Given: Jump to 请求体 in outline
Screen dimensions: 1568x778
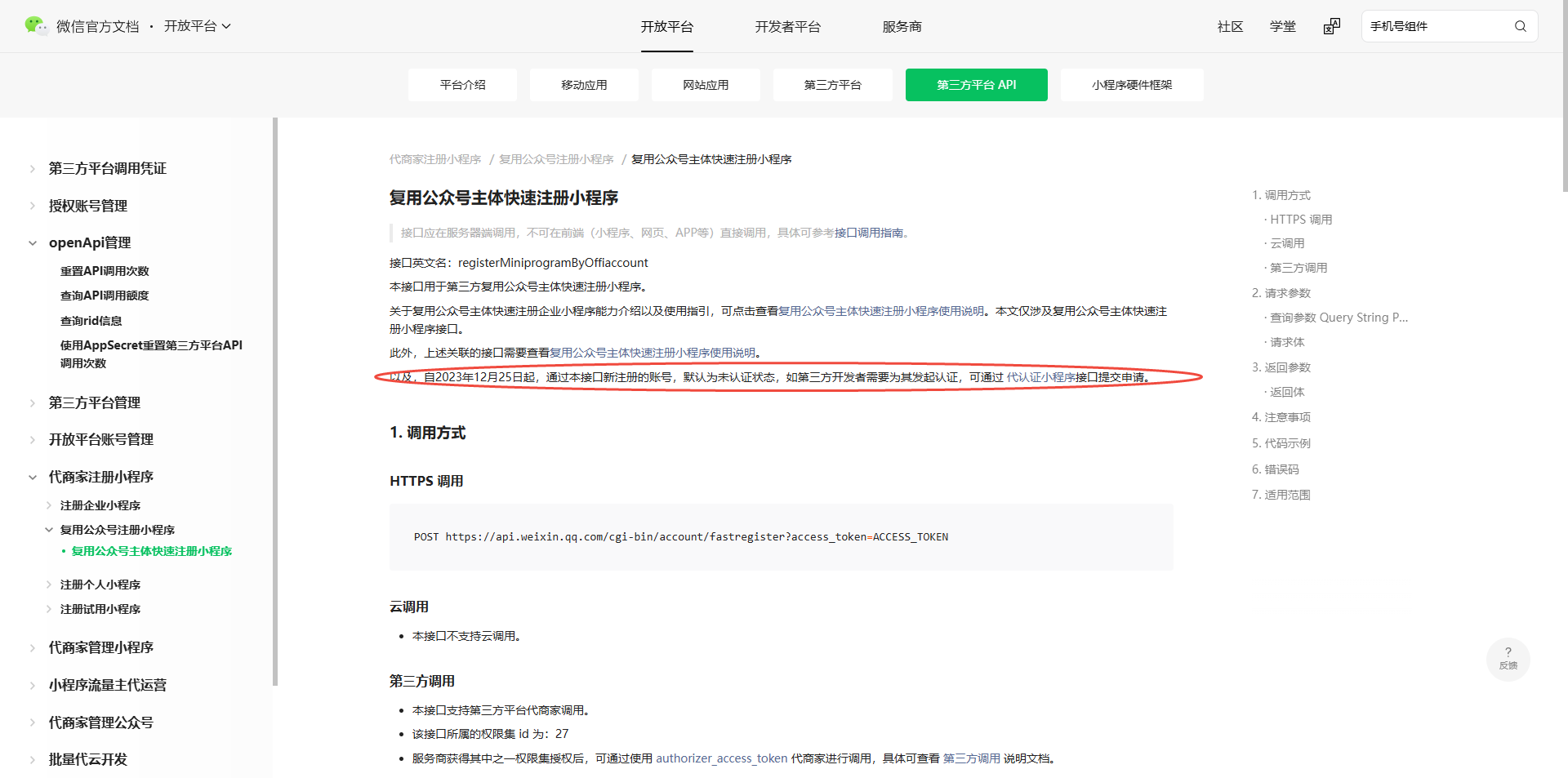Looking at the screenshot, I should [x=1287, y=342].
